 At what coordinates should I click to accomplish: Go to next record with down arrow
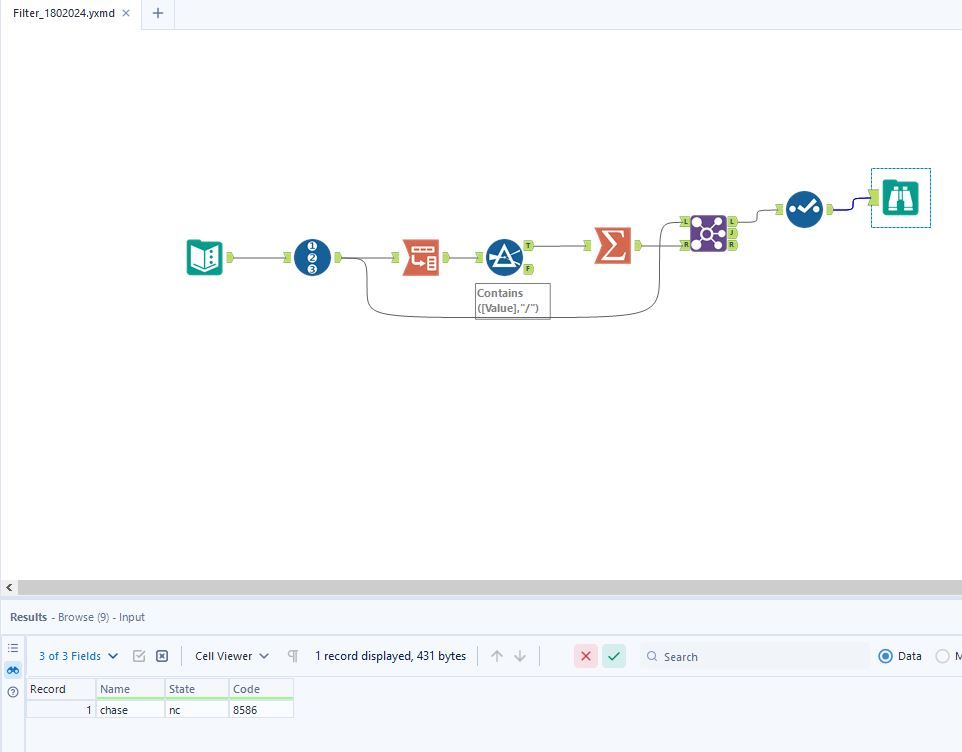pyautogui.click(x=520, y=656)
